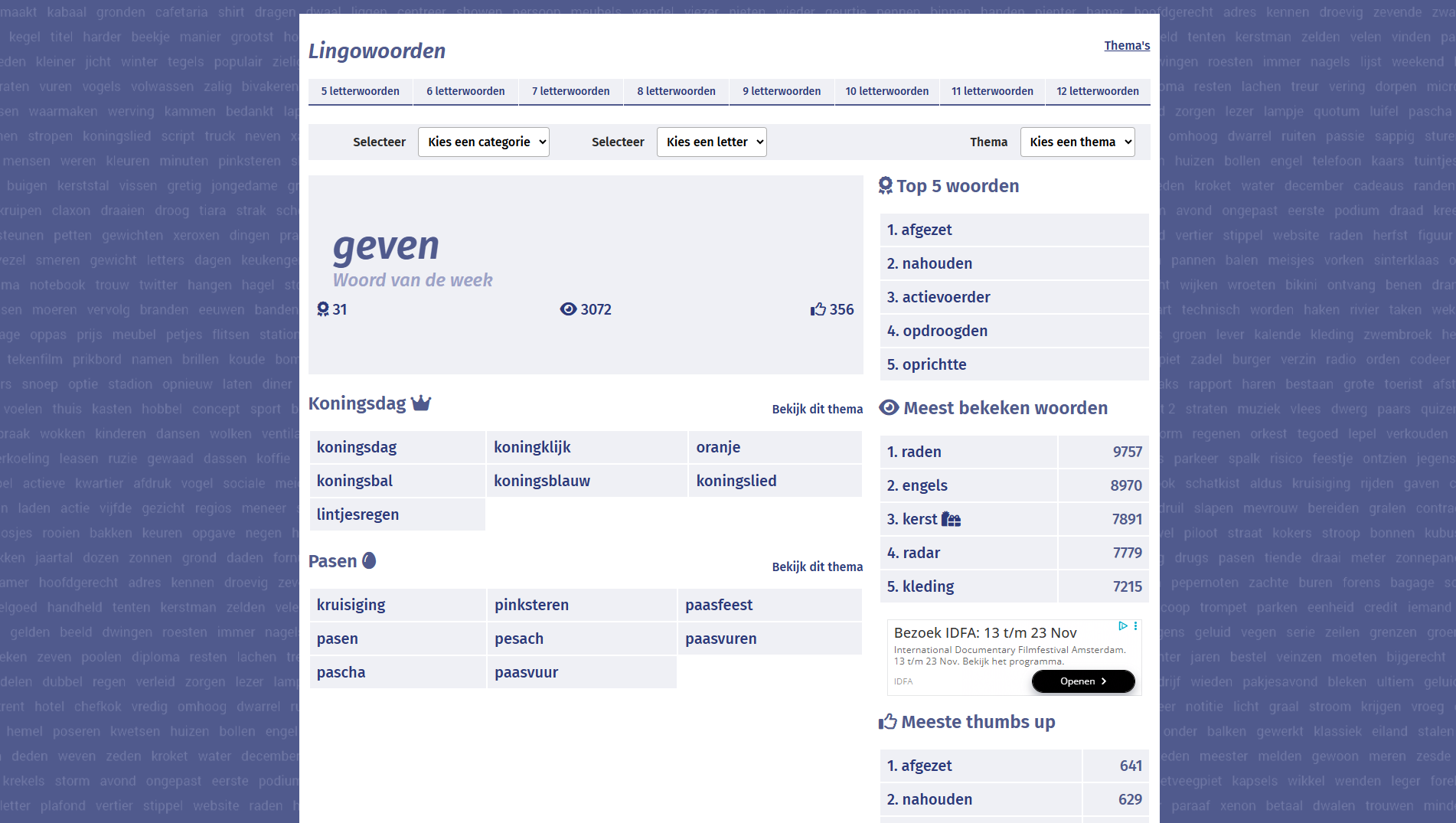The height and width of the screenshot is (823, 1456).
Task: Click the medal icon beside Top 5 woorden
Action: click(886, 185)
